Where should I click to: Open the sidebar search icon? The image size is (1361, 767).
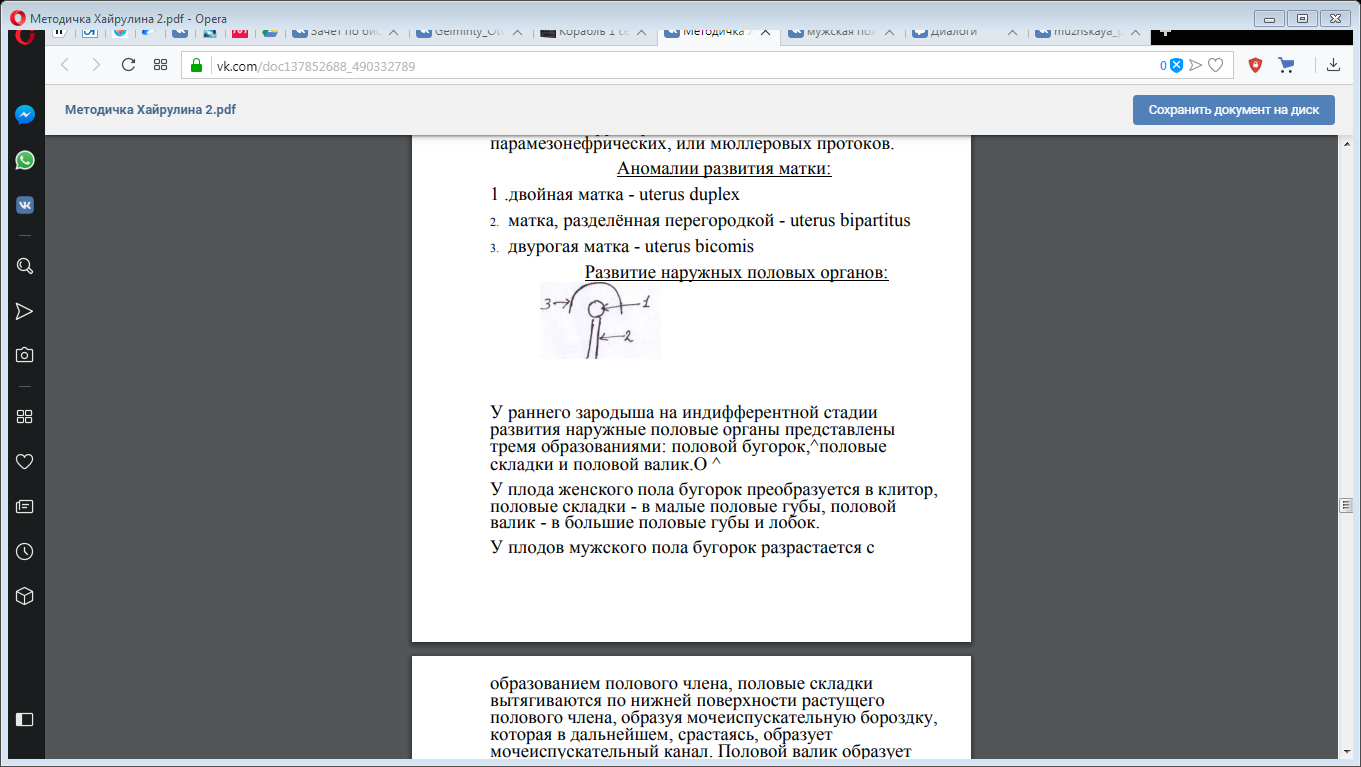point(25,266)
